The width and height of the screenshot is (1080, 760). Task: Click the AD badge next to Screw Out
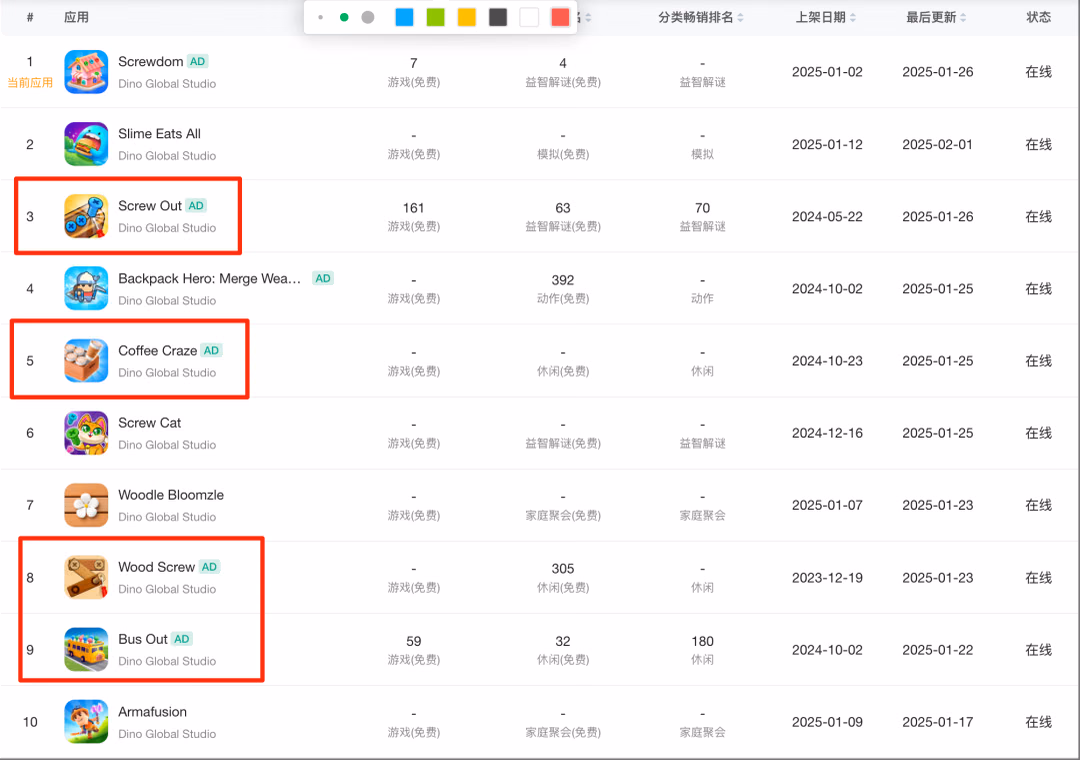click(196, 205)
